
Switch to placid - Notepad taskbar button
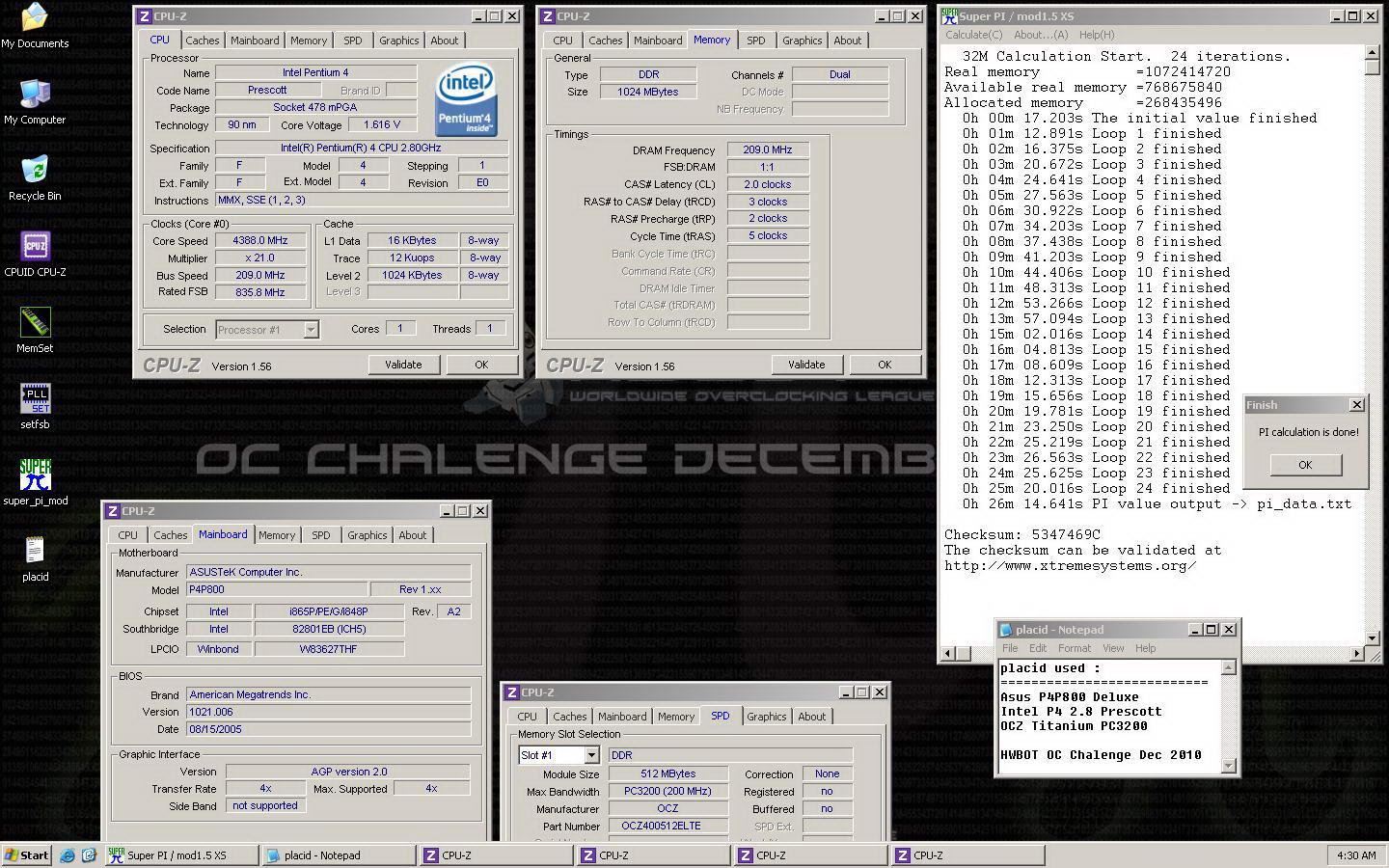pos(338,855)
